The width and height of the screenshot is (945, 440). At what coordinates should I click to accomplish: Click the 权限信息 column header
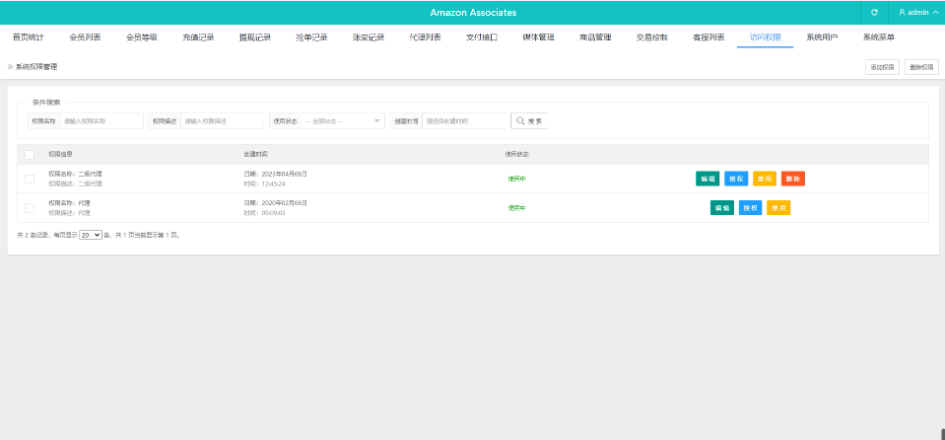click(61, 155)
